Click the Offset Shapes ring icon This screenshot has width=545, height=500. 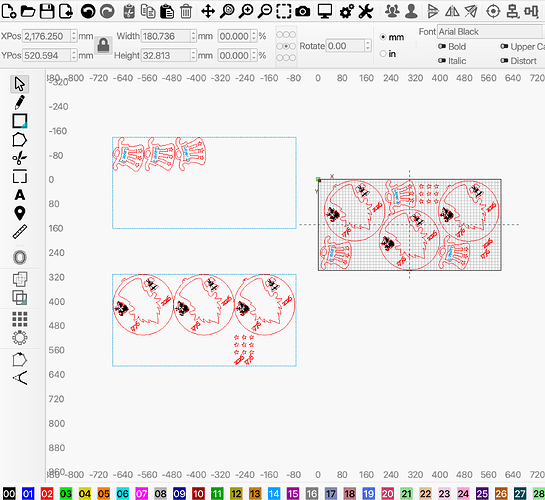tap(20, 257)
